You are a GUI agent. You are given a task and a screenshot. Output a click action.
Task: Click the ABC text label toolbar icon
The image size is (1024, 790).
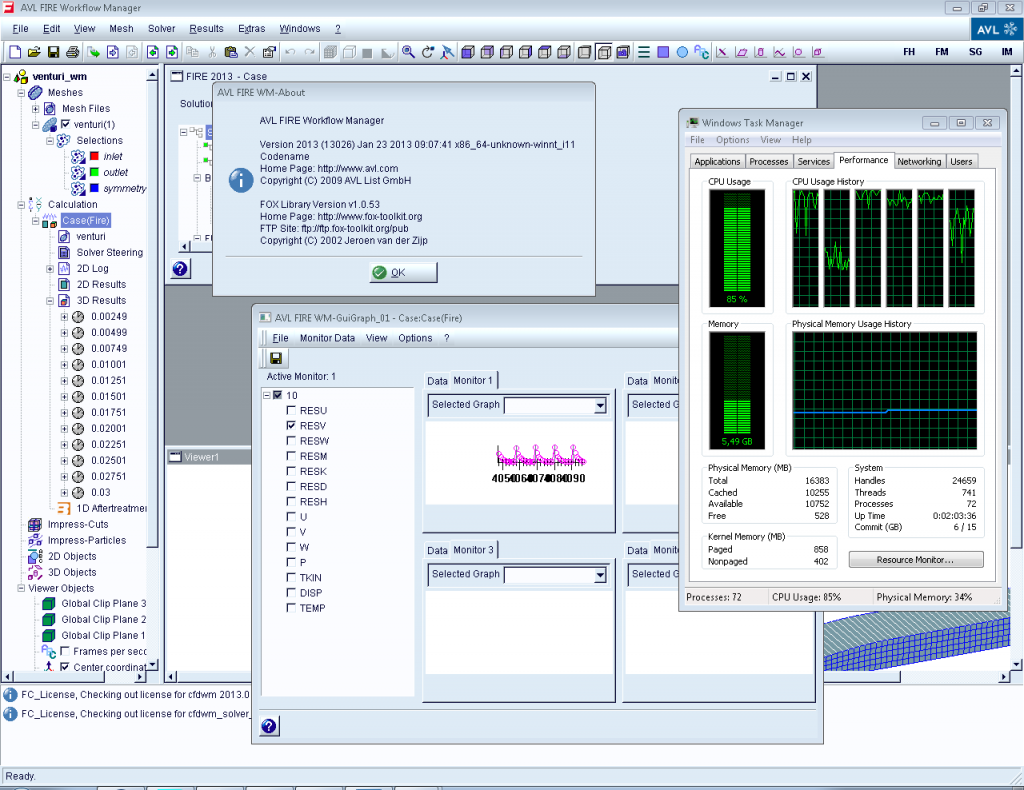(701, 52)
